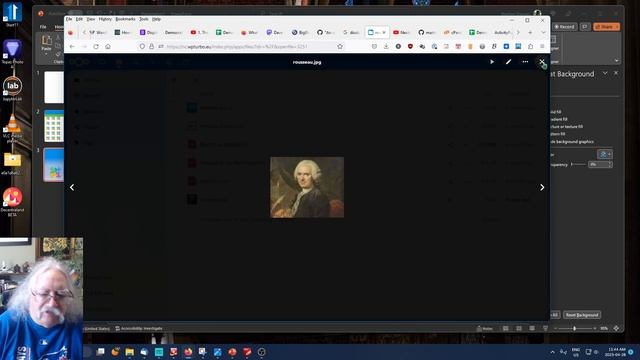The width and height of the screenshot is (640, 360).
Task: Open image editor via pencil icon
Action: coord(508,62)
